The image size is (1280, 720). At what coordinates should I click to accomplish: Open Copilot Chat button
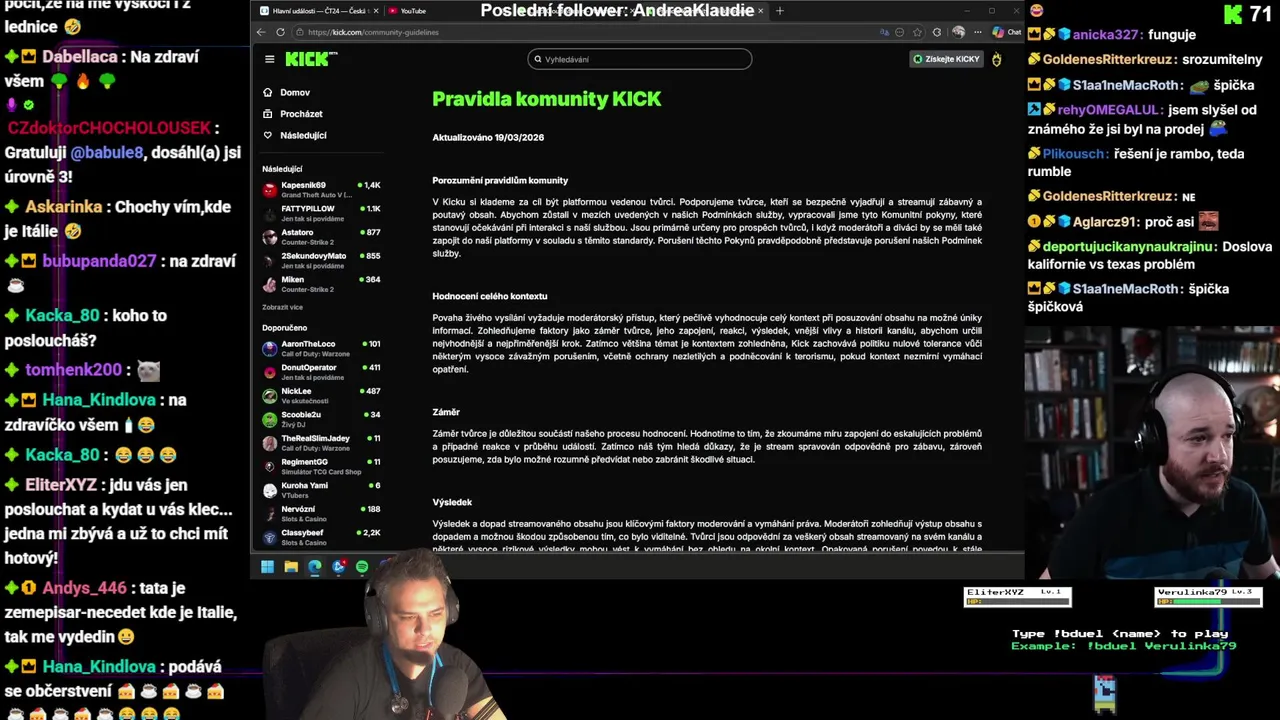(1007, 32)
